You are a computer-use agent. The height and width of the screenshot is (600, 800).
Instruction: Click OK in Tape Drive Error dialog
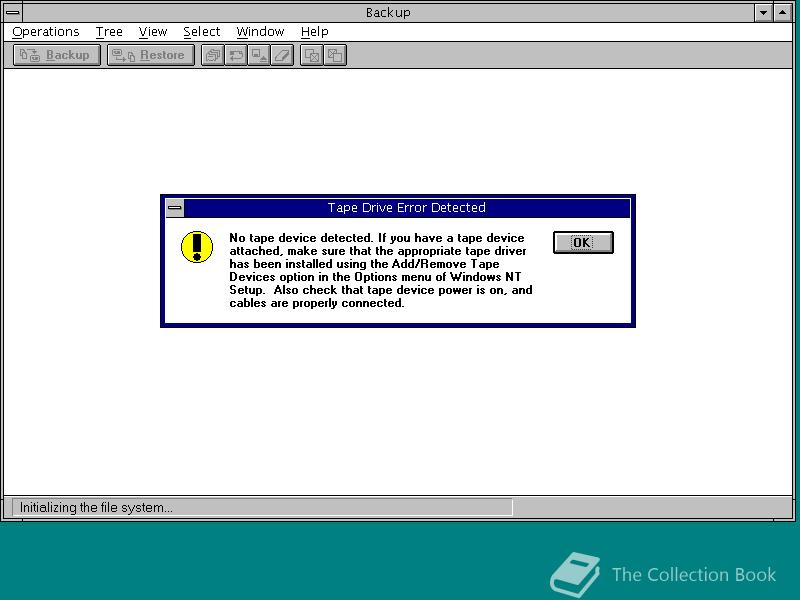point(583,242)
